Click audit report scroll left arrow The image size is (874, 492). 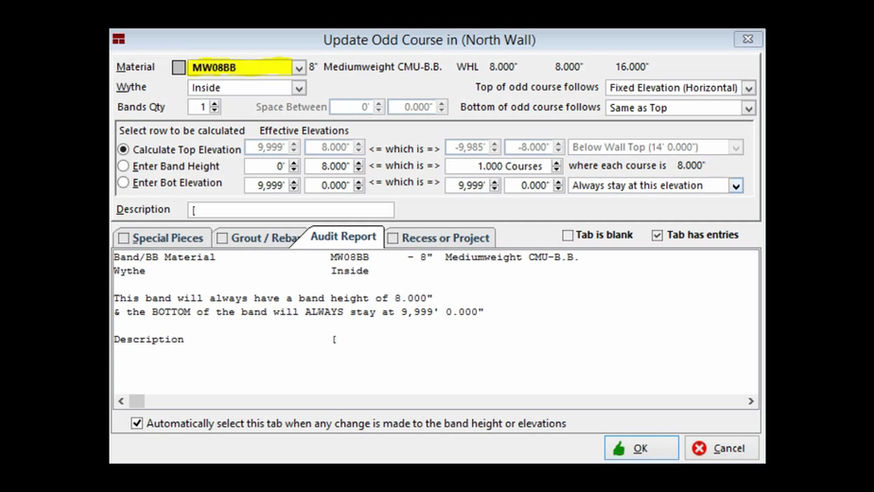pyautogui.click(x=121, y=401)
